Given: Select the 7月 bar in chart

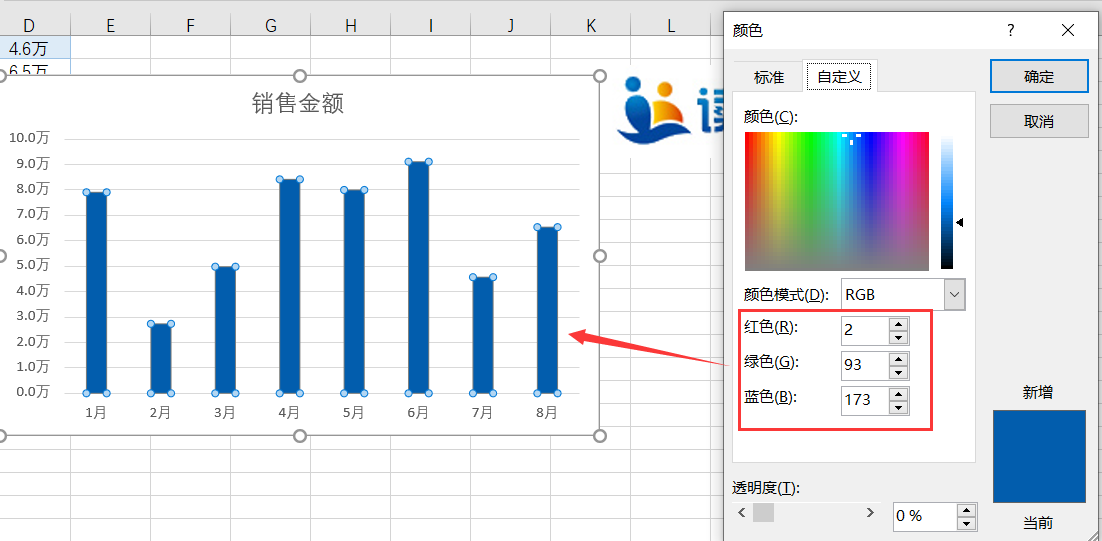Looking at the screenshot, I should 483,335.
